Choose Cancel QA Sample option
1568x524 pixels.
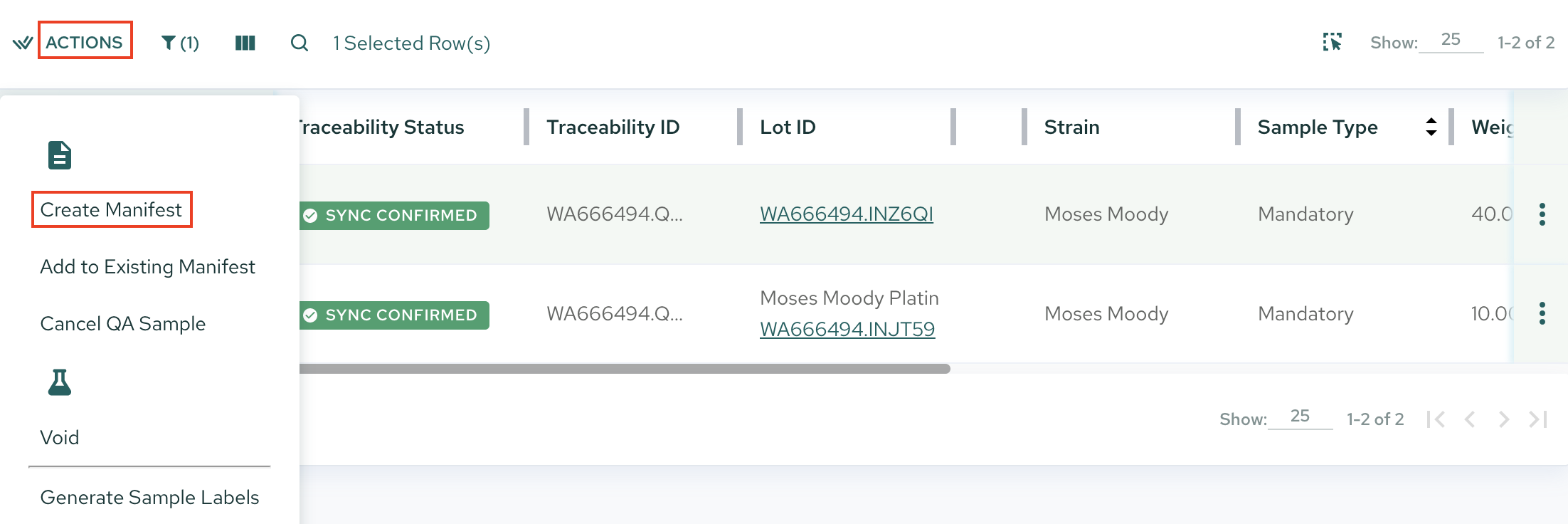[x=122, y=323]
